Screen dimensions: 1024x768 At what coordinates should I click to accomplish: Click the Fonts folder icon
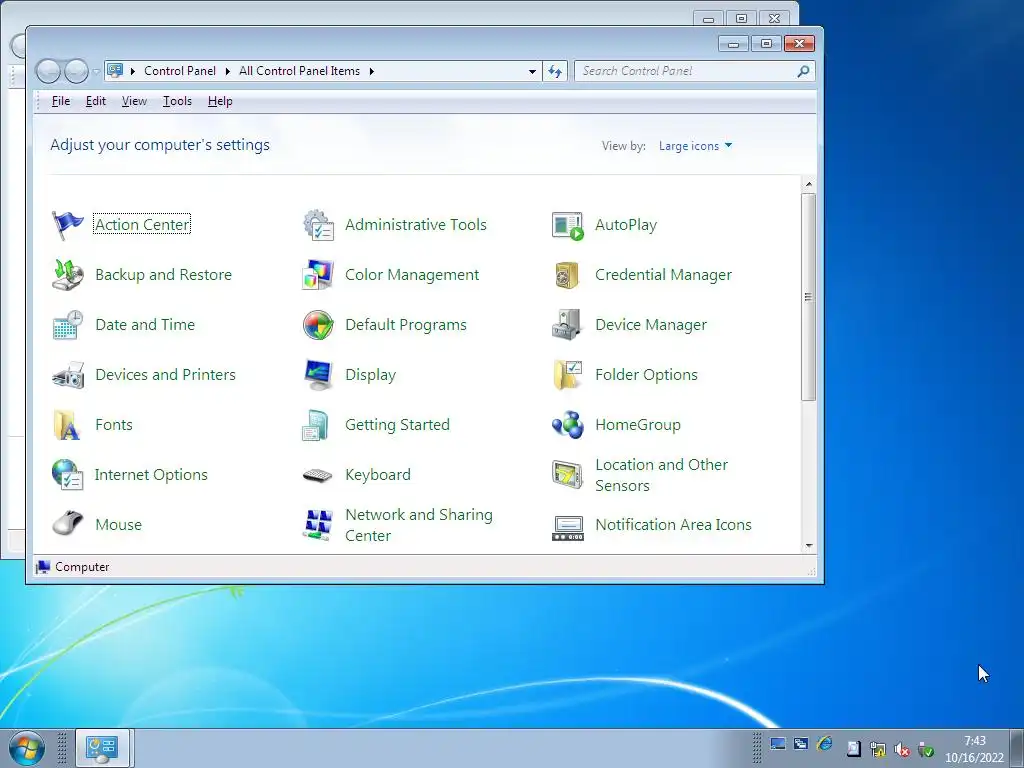(66, 425)
